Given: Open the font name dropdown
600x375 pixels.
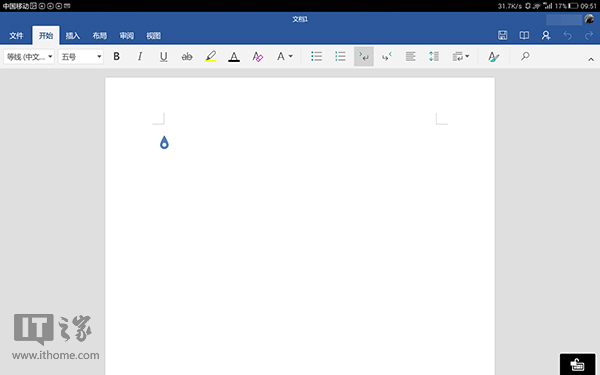Looking at the screenshot, I should pyautogui.click(x=29, y=57).
